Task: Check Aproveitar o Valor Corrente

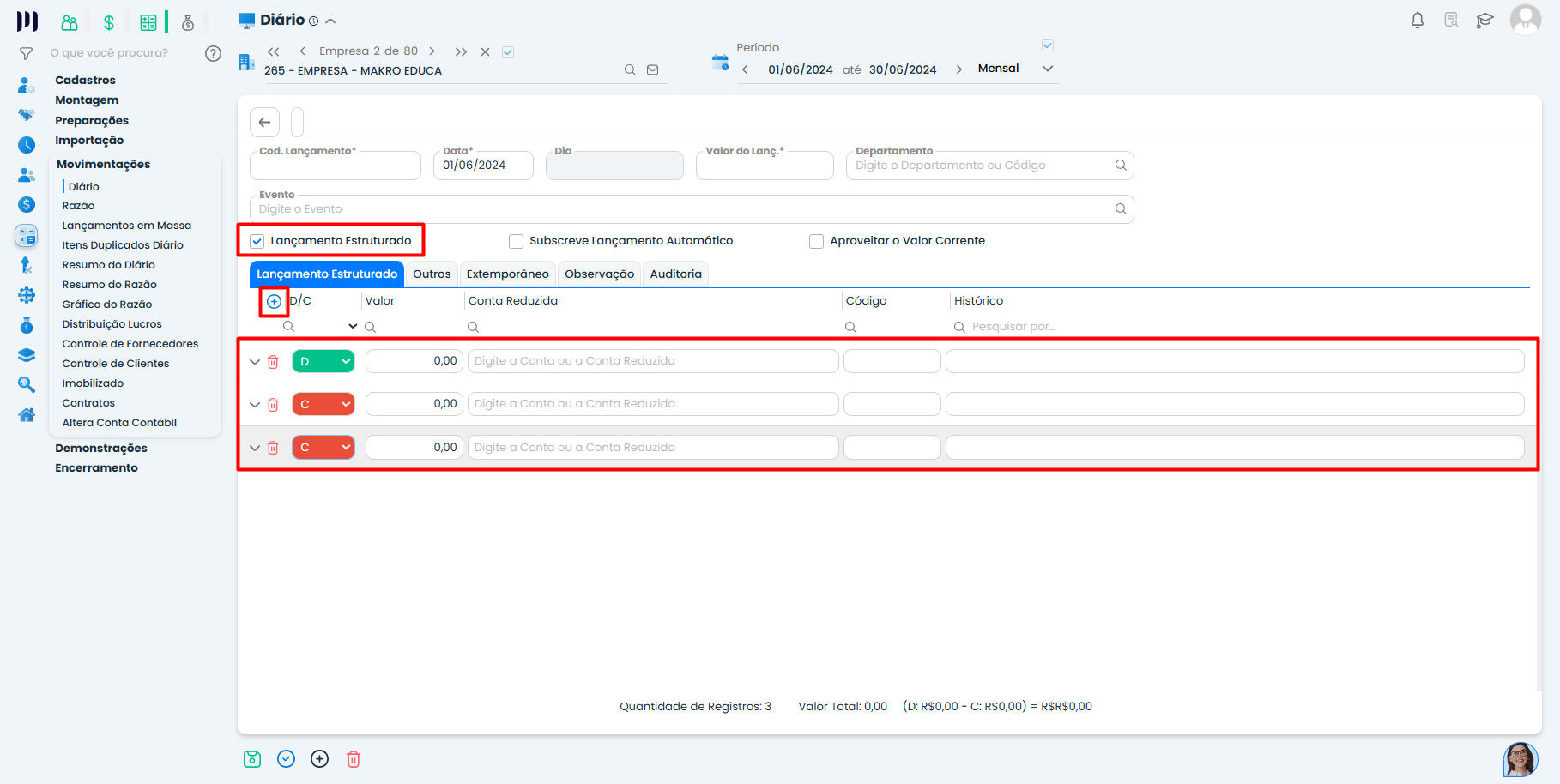Action: coord(816,242)
